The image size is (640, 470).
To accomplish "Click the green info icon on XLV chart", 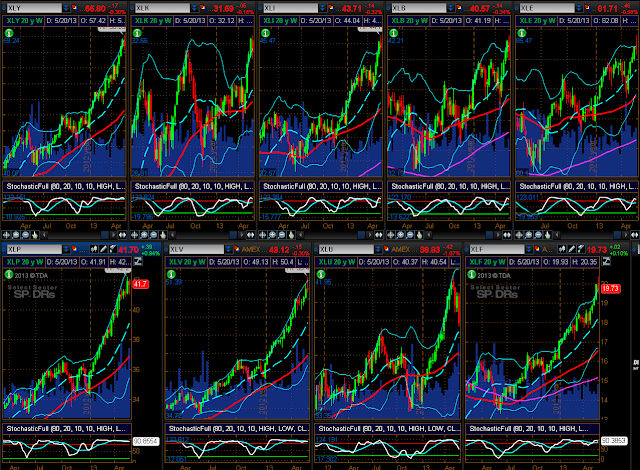I will [171, 274].
